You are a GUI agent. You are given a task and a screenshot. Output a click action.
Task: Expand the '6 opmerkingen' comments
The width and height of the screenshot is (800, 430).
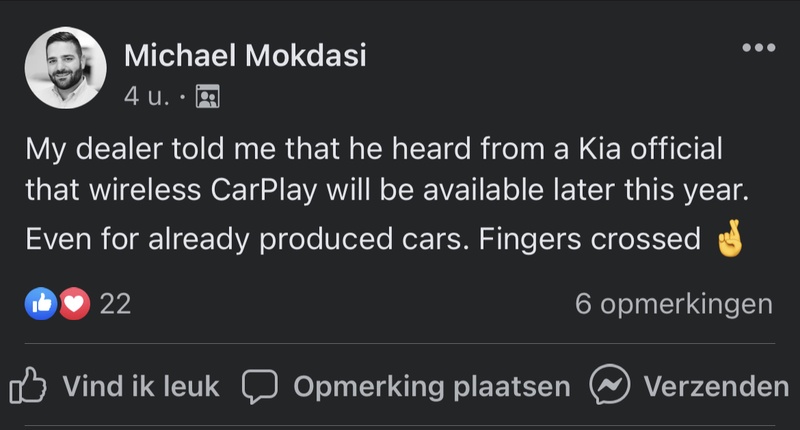click(673, 304)
